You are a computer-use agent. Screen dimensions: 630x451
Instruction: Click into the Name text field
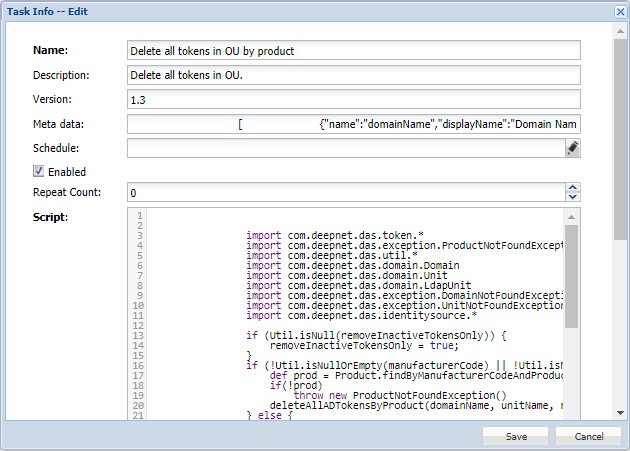pos(353,50)
